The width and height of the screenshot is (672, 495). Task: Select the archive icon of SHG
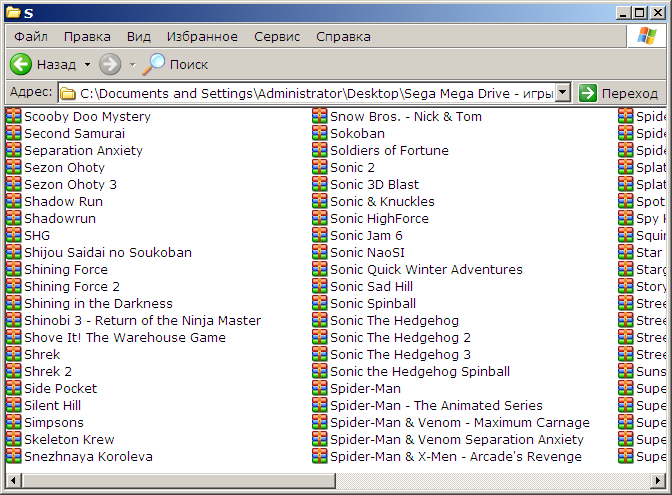[14, 235]
